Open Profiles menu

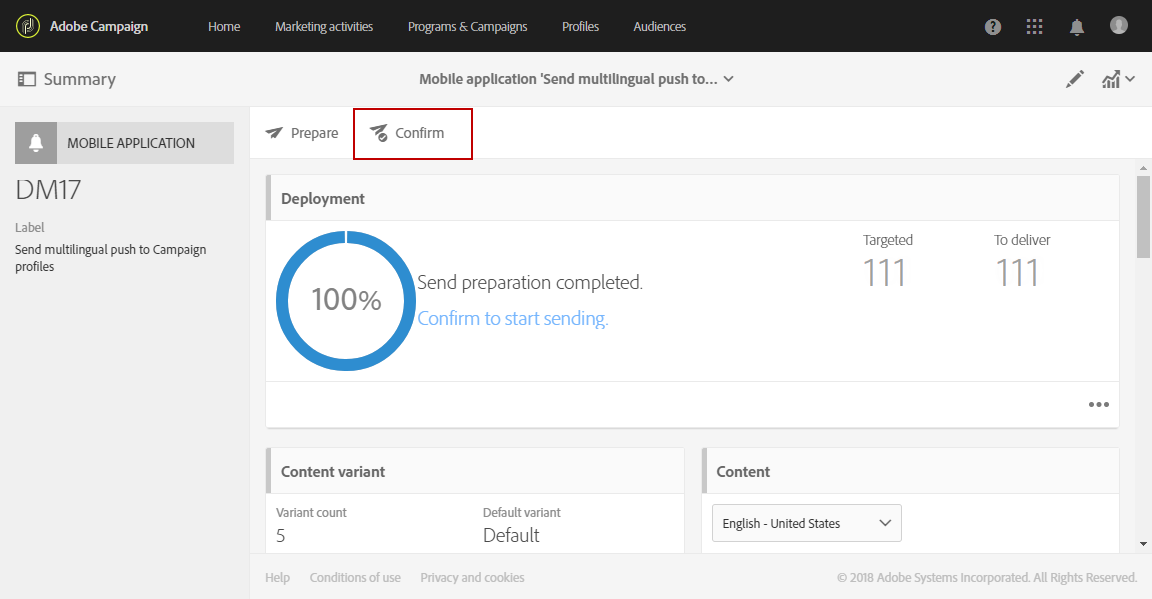[x=580, y=26]
